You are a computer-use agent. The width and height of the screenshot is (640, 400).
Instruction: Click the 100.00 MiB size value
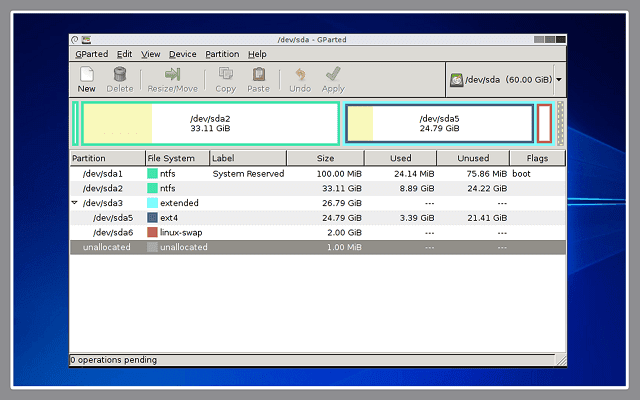tap(339, 174)
